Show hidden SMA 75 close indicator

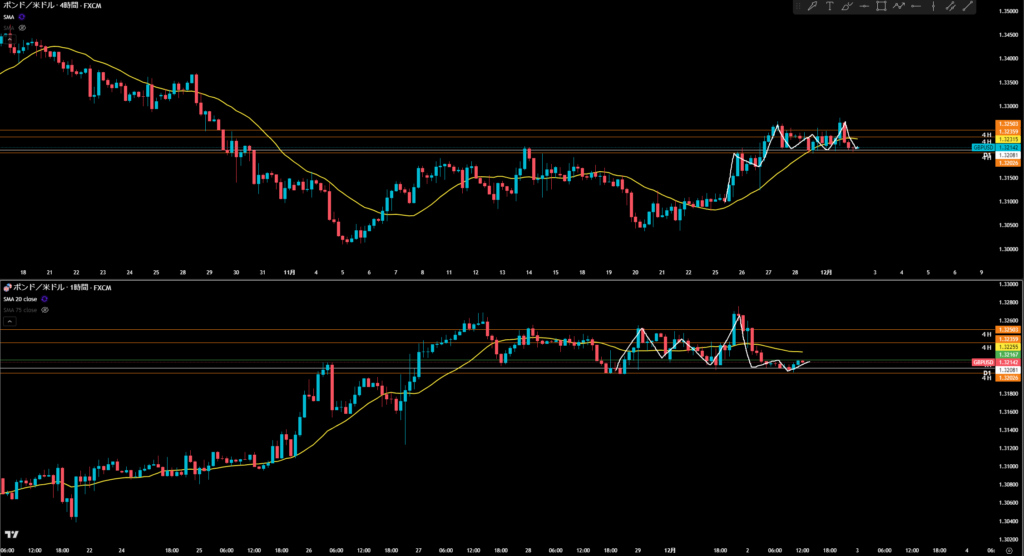pyautogui.click(x=45, y=310)
